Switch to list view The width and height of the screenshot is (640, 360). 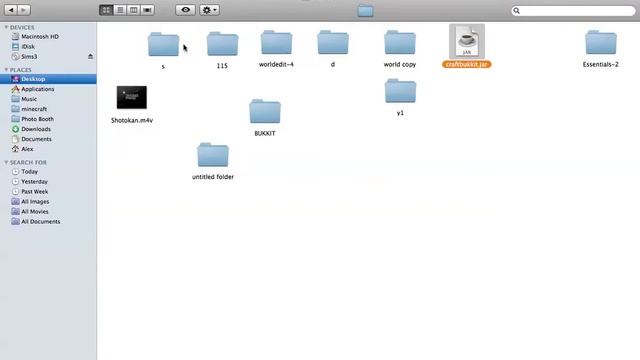120,10
